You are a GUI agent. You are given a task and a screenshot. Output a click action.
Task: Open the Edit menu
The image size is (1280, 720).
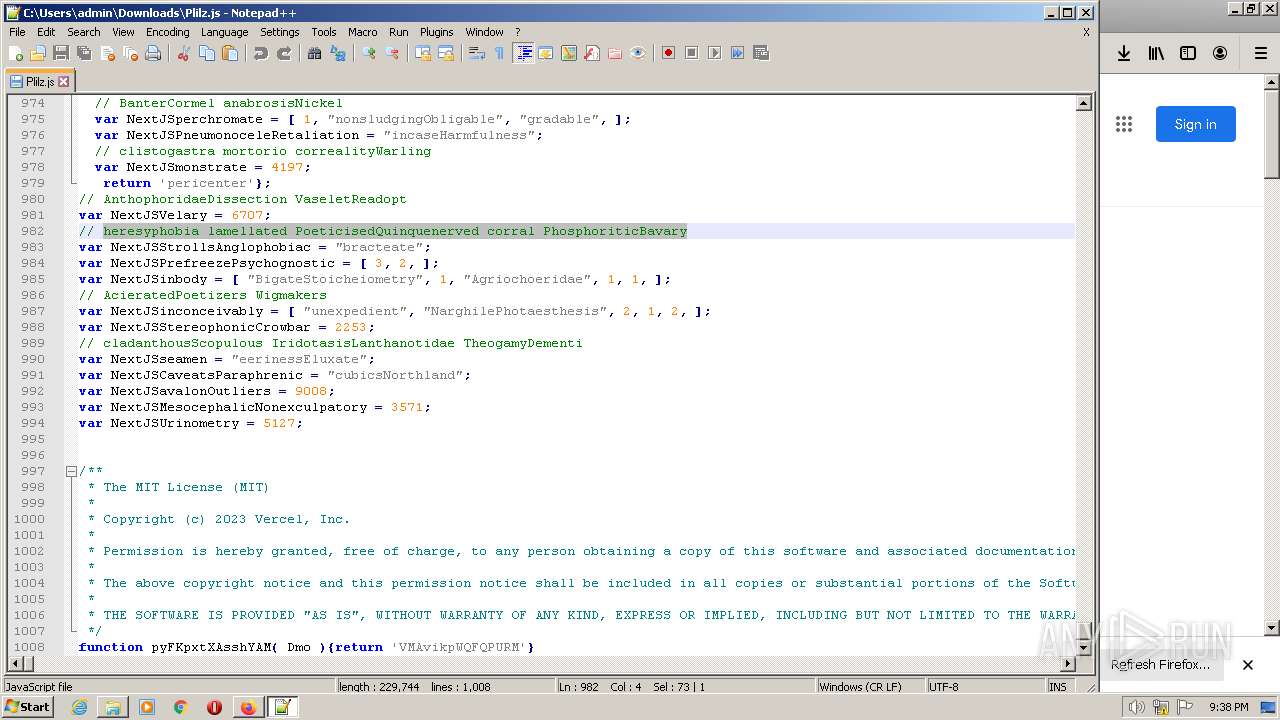(46, 32)
